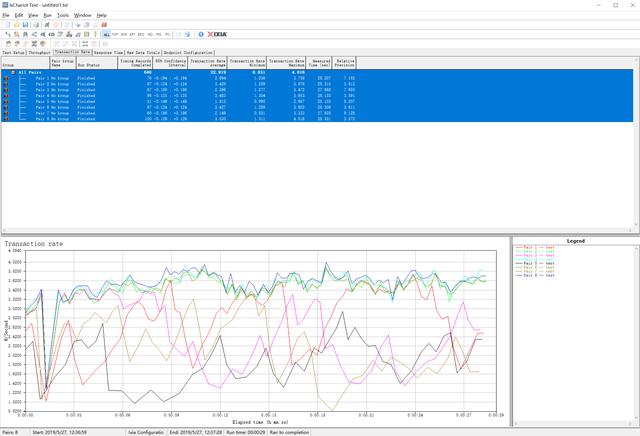Image resolution: width=640 pixels, height=436 pixels.
Task: Open the Window menu
Action: coord(83,15)
